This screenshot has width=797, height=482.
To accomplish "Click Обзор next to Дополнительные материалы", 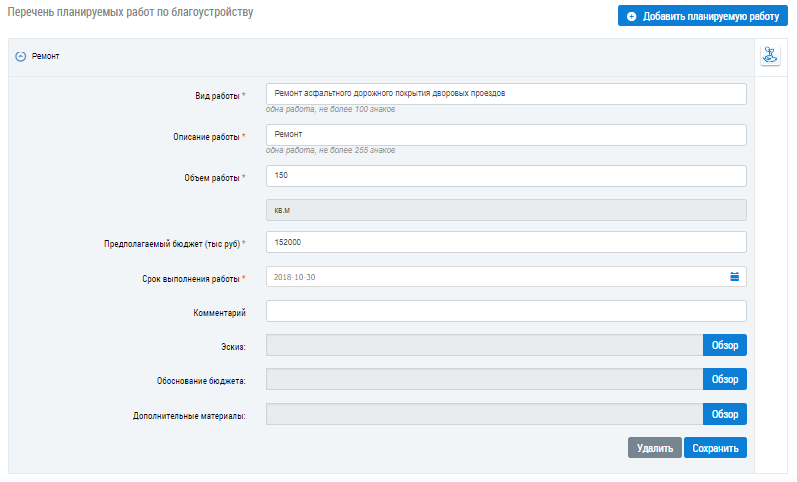I will point(724,414).
